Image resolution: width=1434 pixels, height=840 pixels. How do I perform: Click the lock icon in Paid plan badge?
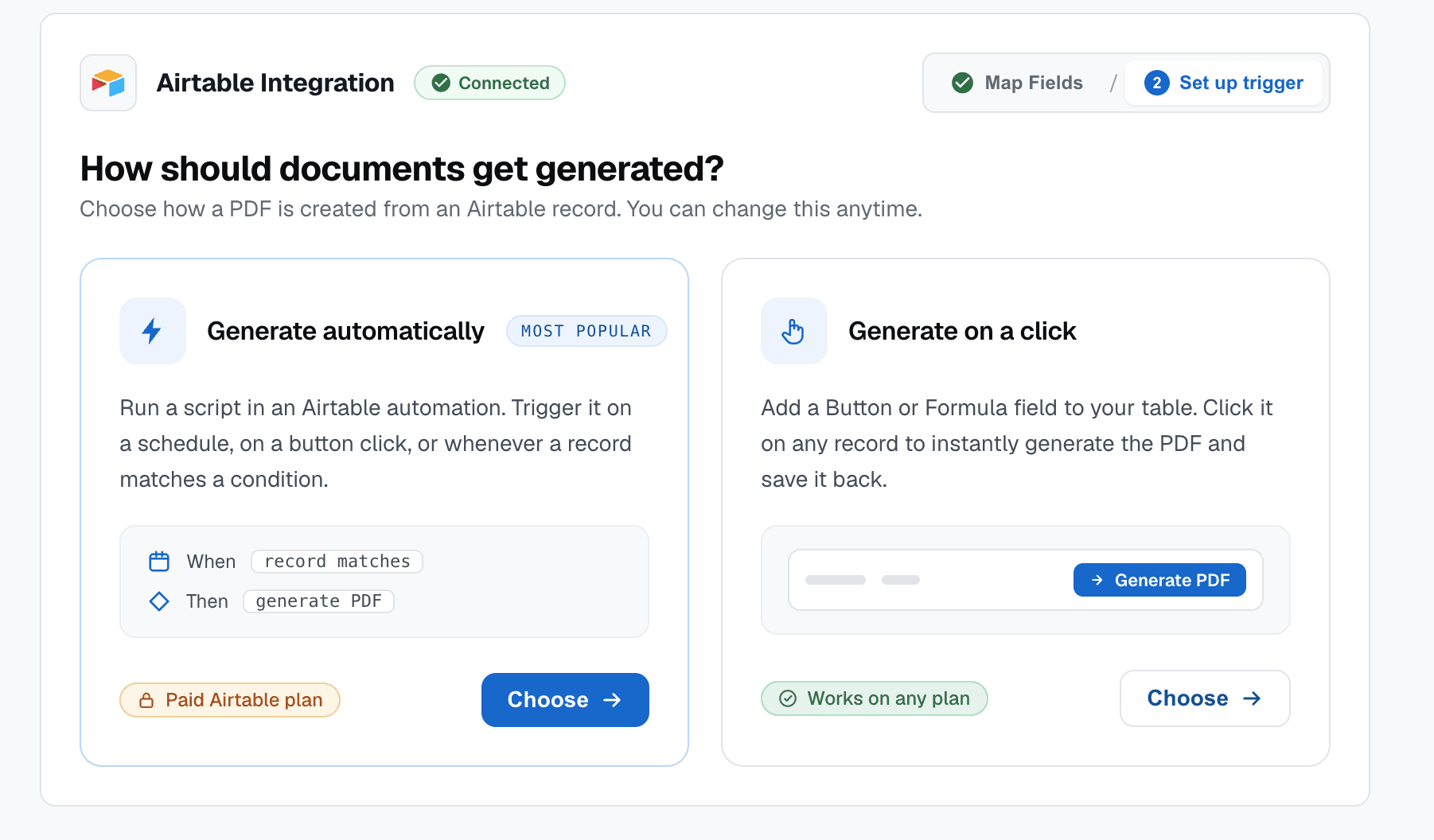146,700
